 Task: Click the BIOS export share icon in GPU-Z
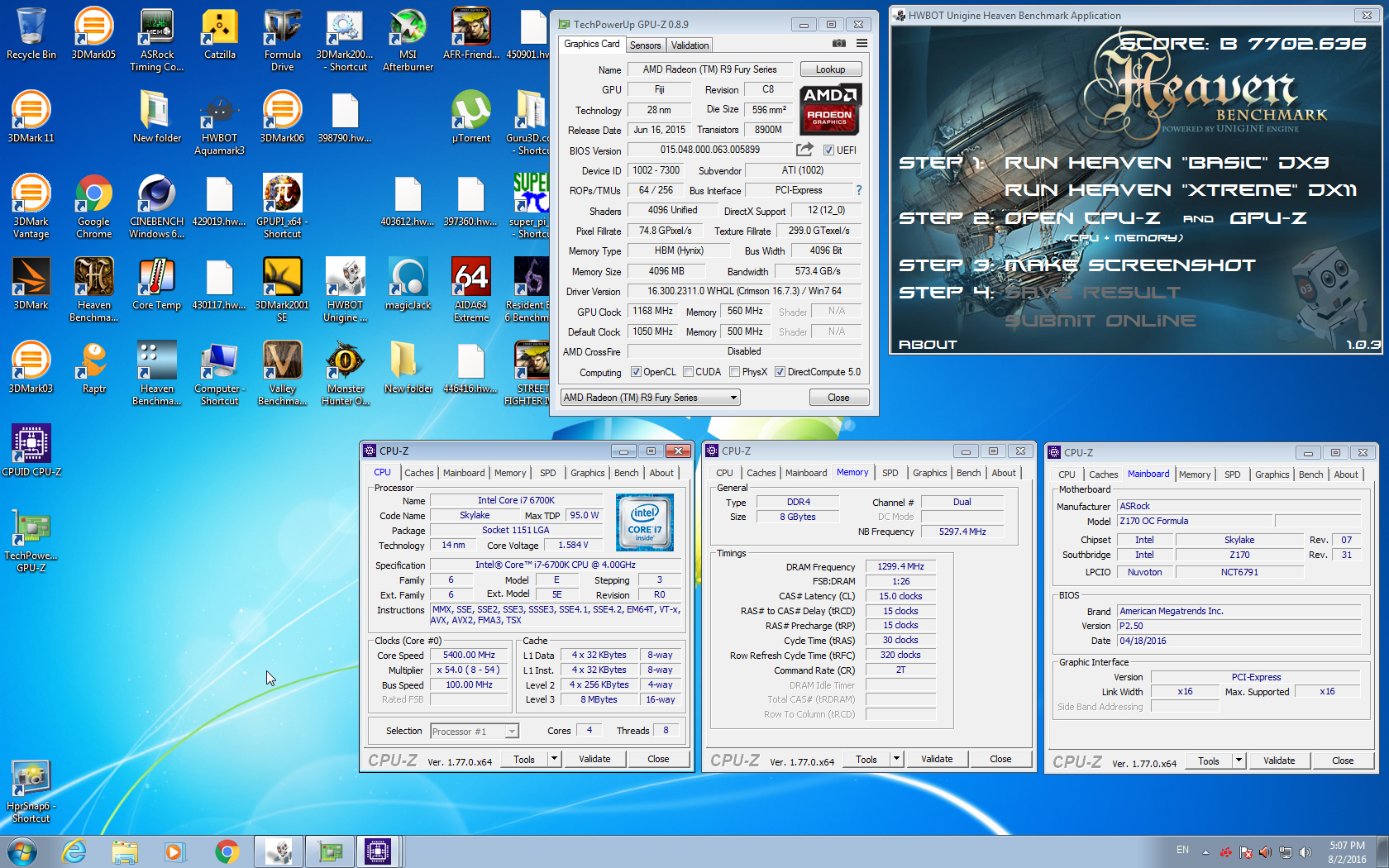804,150
